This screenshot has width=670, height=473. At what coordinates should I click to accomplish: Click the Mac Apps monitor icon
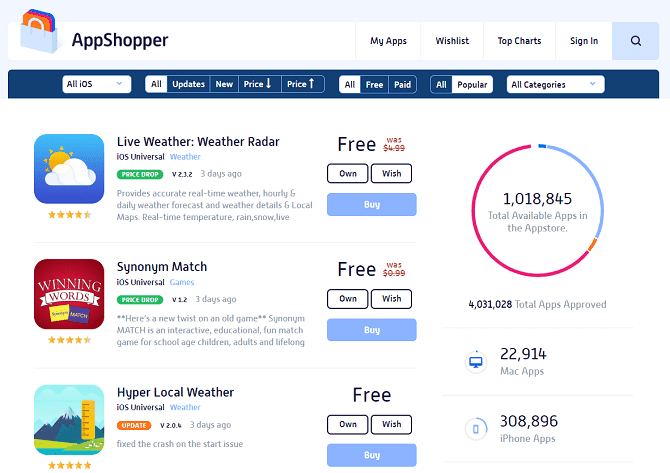click(476, 362)
